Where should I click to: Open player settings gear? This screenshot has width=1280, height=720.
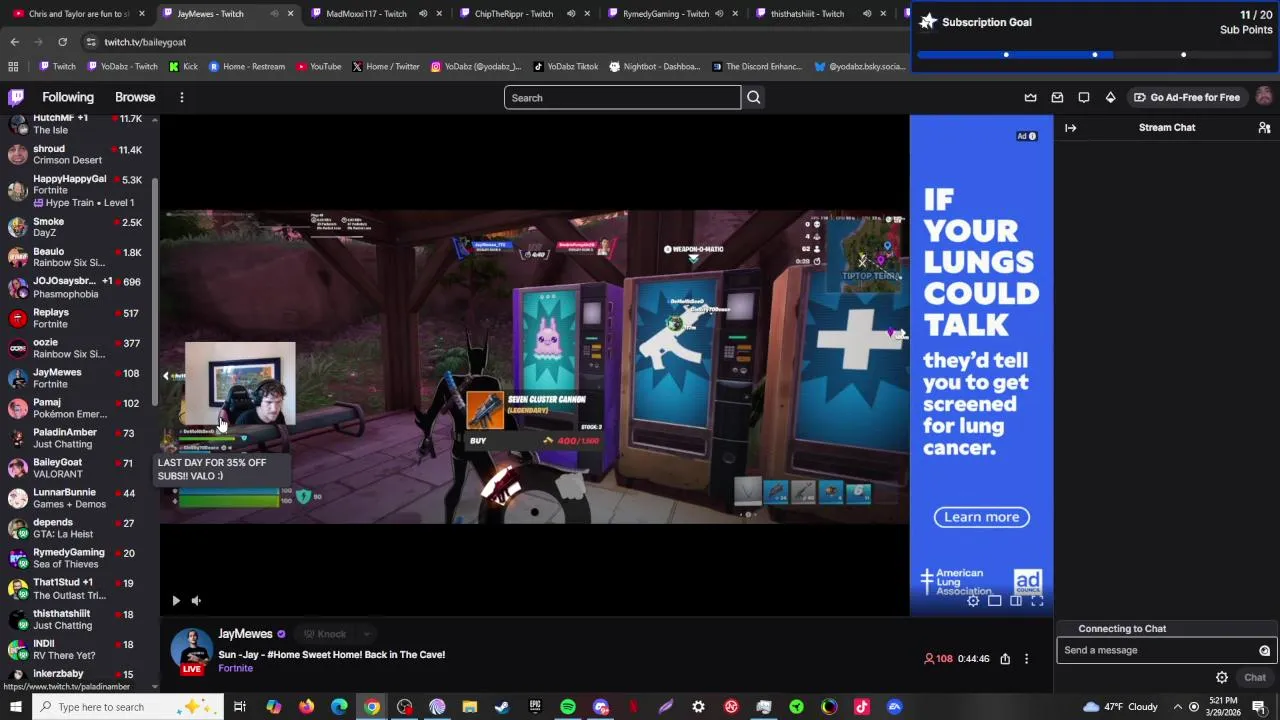(x=973, y=601)
